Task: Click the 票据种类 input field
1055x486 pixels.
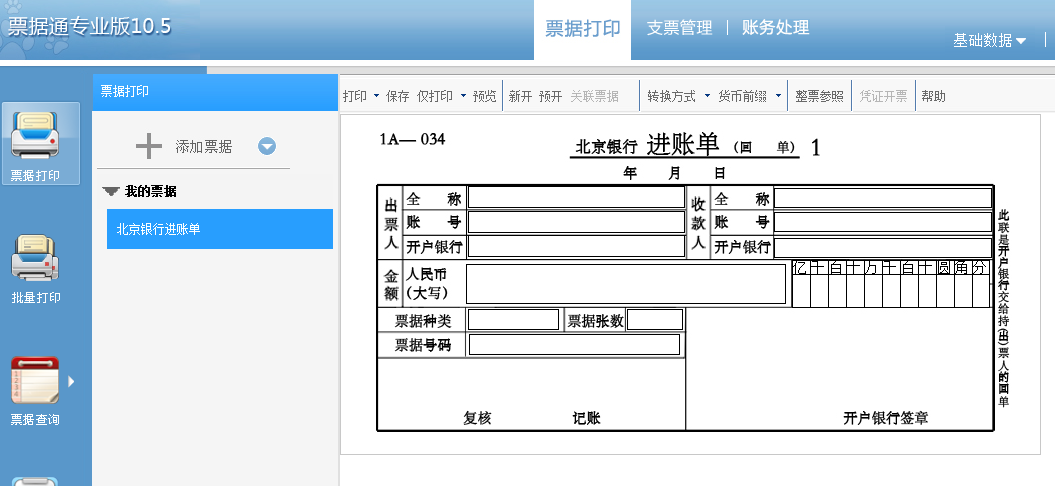Action: pos(513,320)
